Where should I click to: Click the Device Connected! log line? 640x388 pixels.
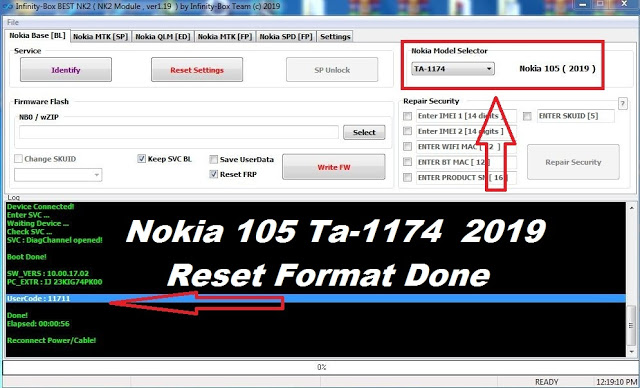tap(40, 206)
